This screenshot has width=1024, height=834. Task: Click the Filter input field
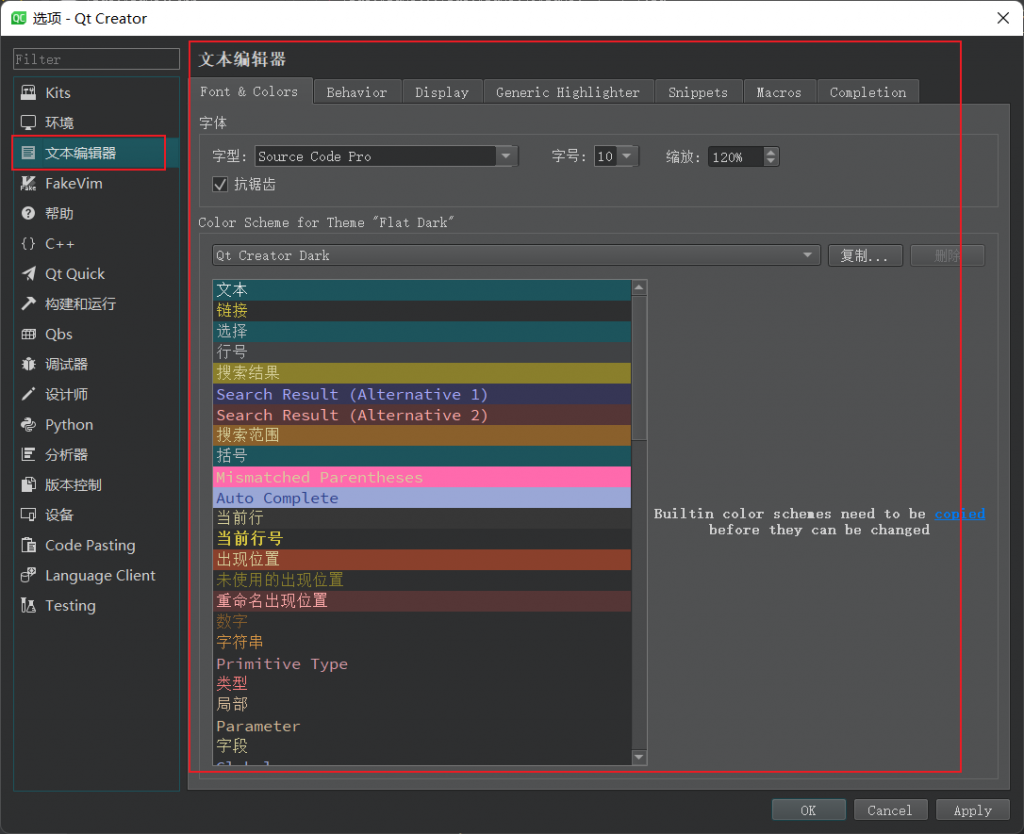tap(96, 59)
